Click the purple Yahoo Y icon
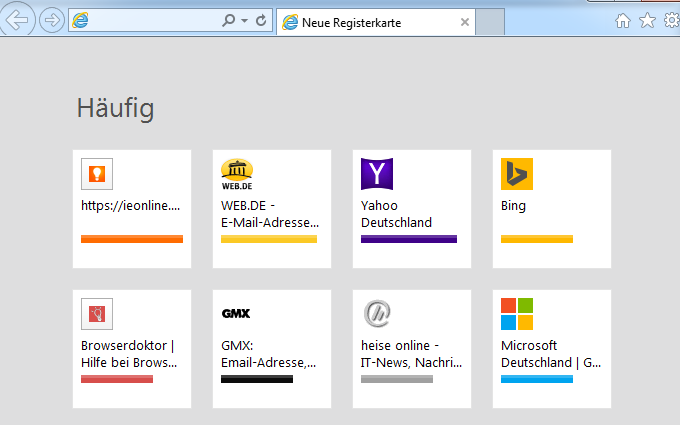Viewport: 680px width, 425px height. (x=377, y=174)
